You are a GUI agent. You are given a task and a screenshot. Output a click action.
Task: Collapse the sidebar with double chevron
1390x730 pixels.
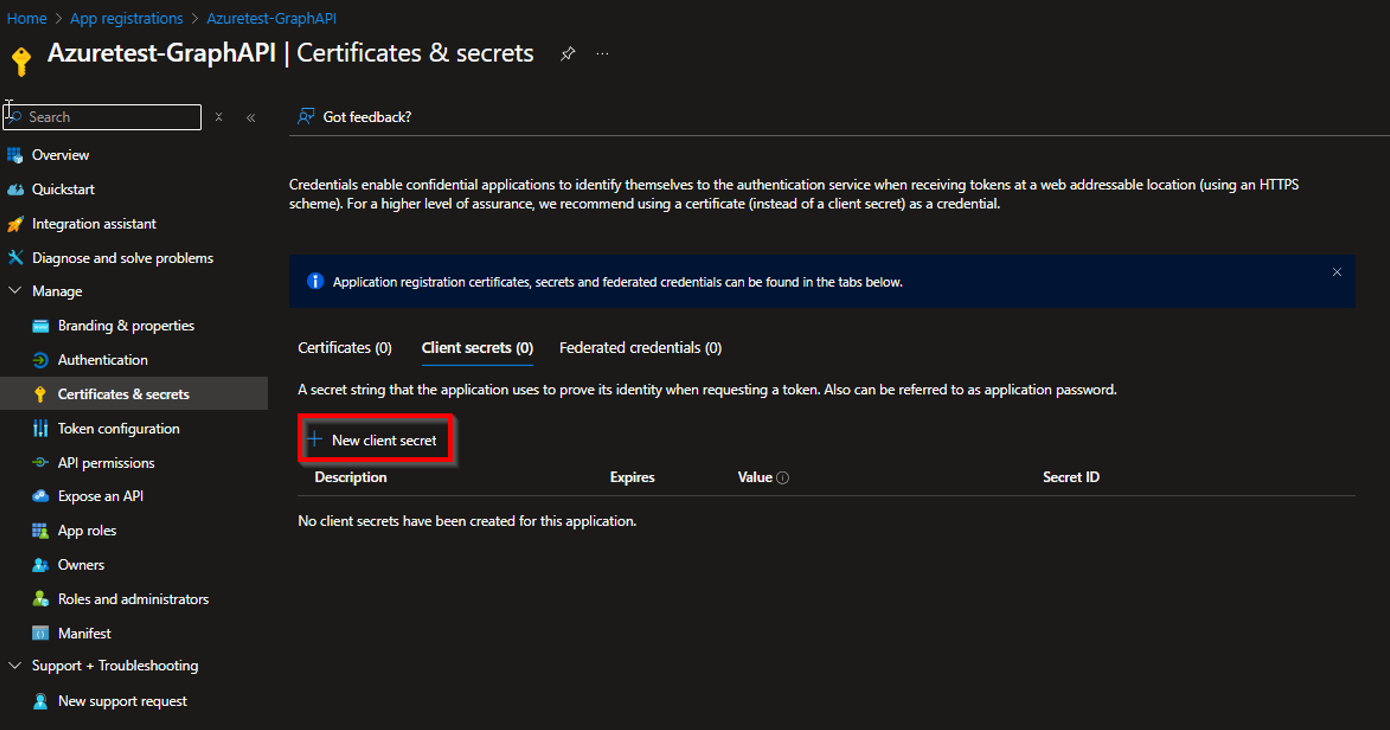pos(251,117)
